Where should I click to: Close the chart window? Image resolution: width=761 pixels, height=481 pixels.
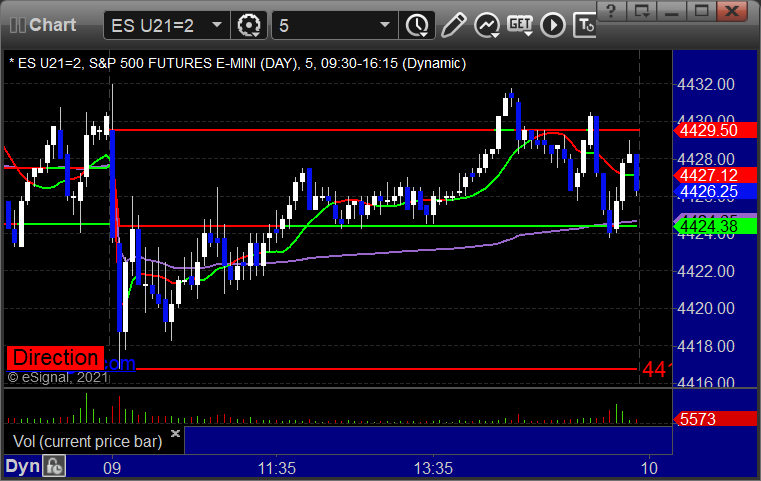click(732, 11)
